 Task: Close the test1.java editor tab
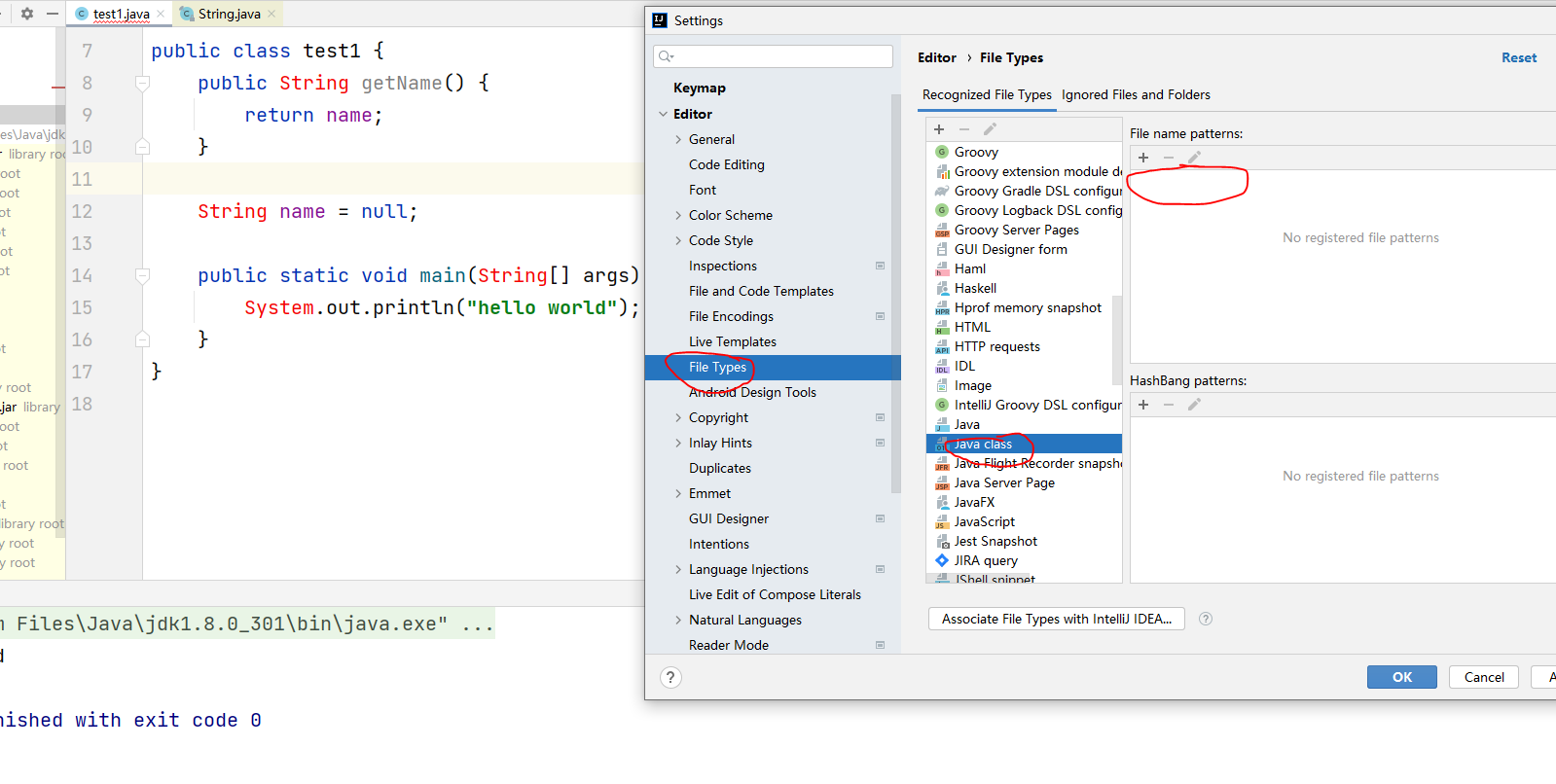click(x=161, y=14)
